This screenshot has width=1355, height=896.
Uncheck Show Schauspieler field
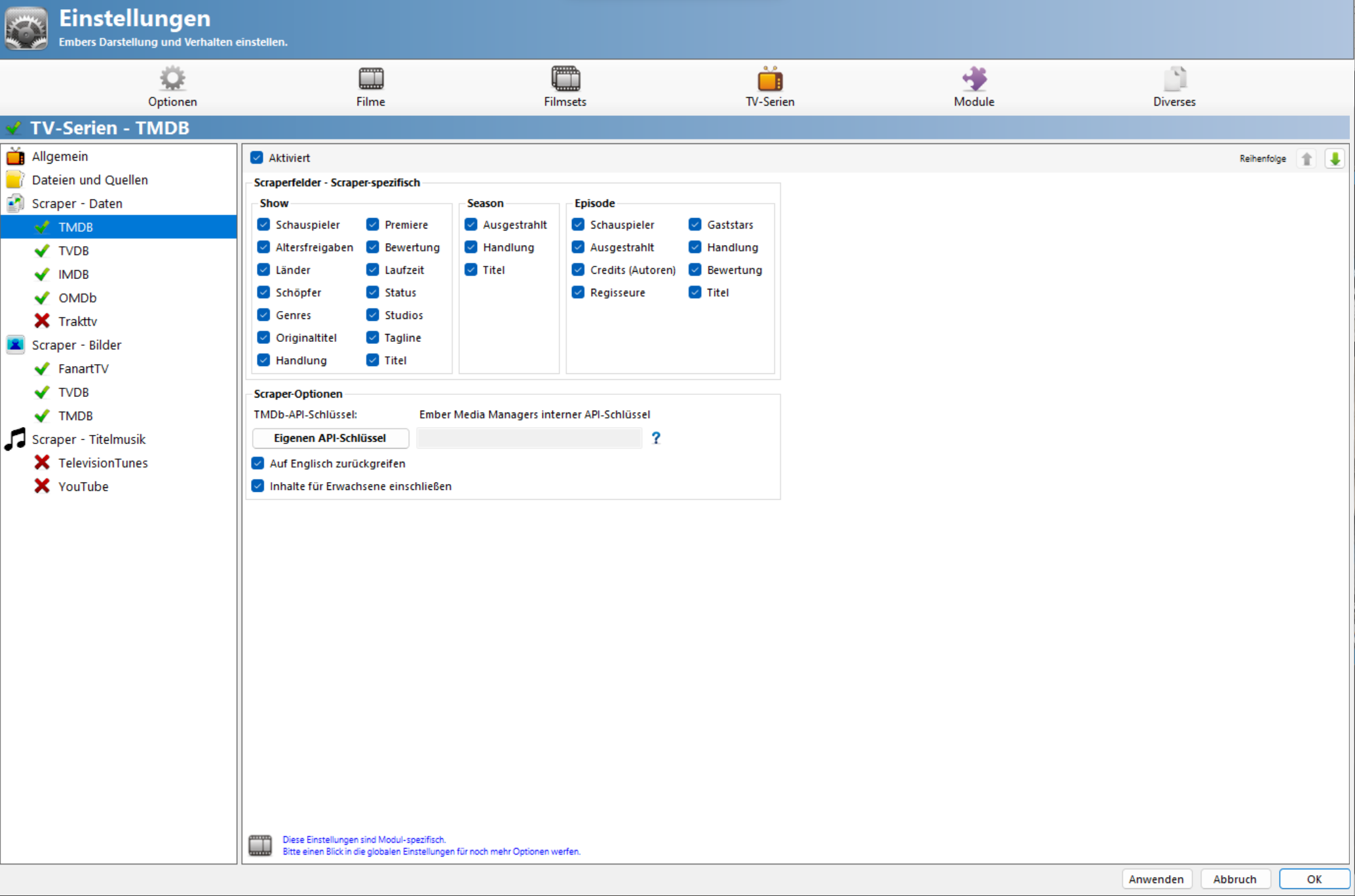(x=263, y=225)
